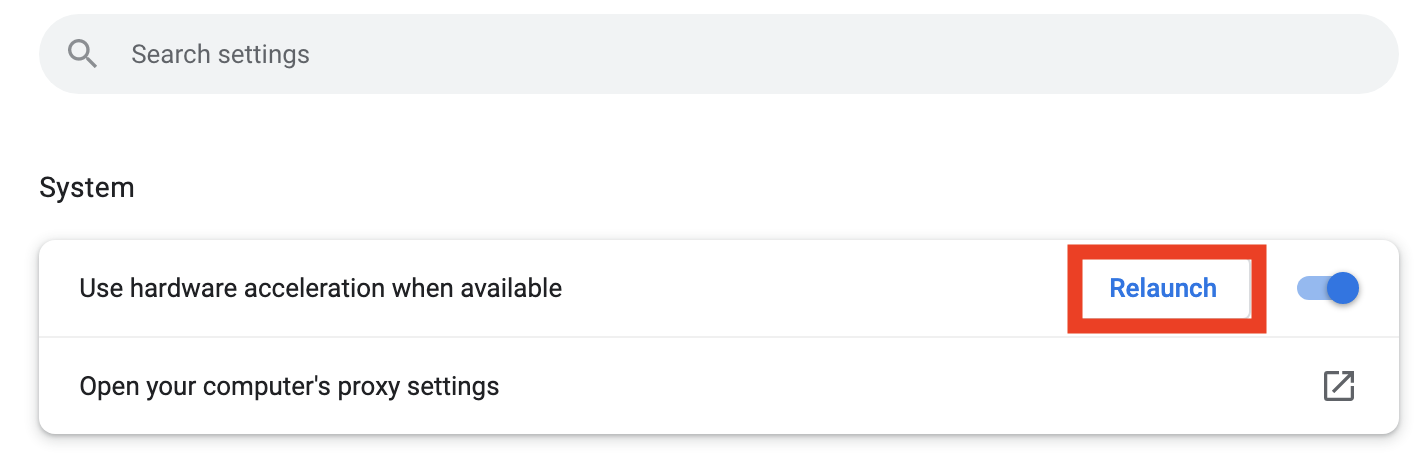1426x468 pixels.
Task: Open the proxy settings open-in-new-window icon
Action: [x=1338, y=386]
